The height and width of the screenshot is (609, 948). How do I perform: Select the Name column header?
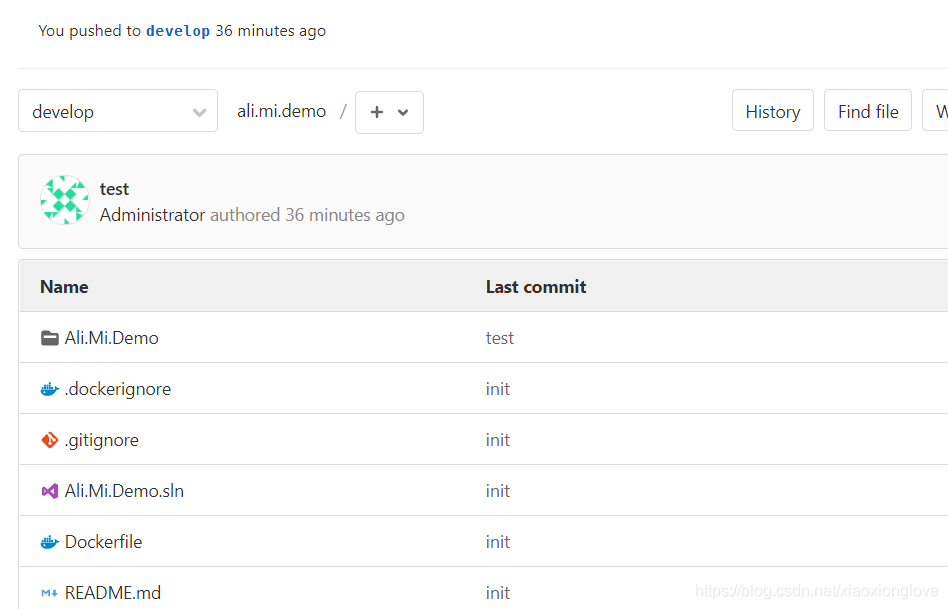tap(64, 286)
